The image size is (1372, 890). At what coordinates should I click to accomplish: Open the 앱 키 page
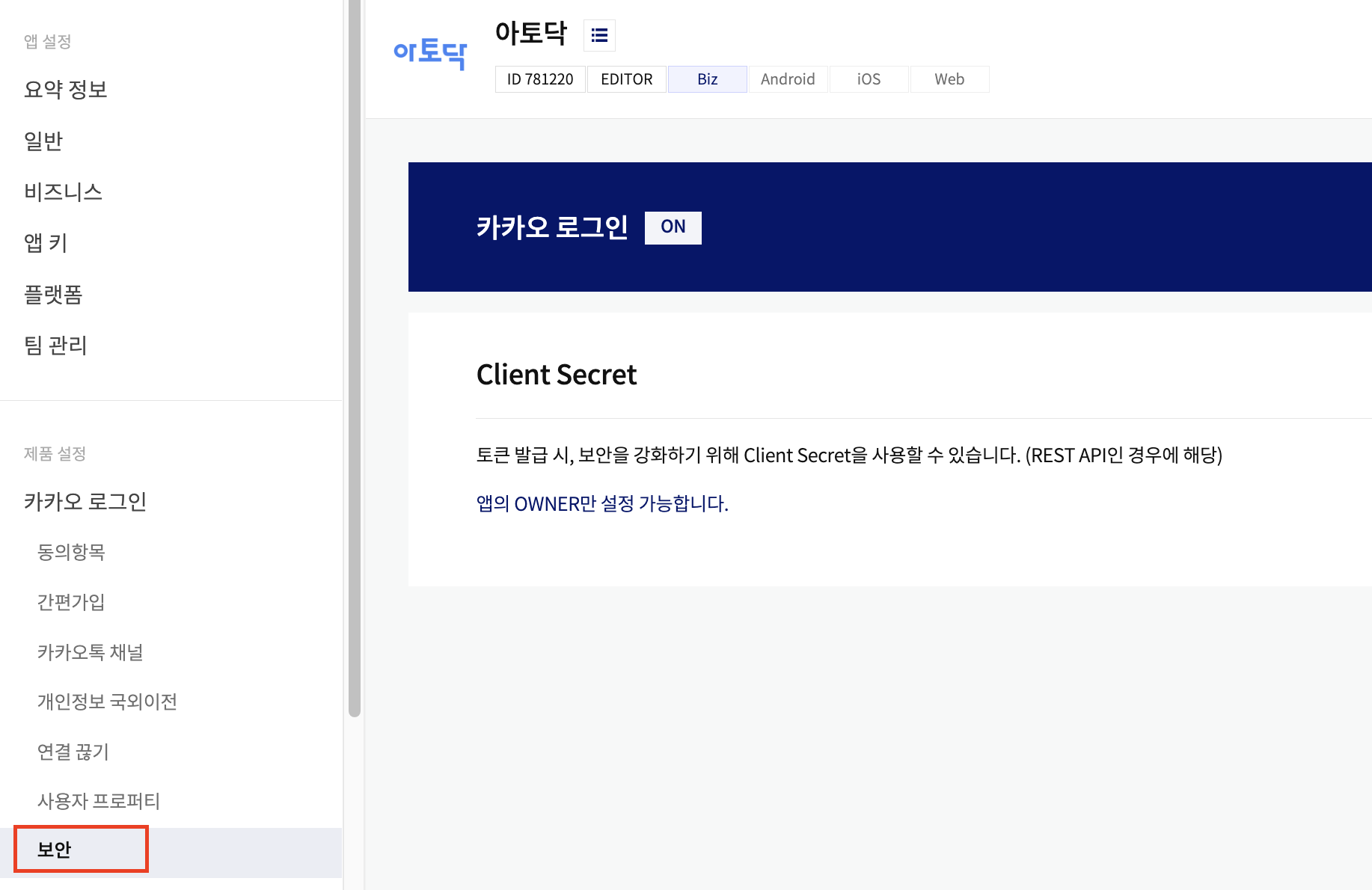(46, 243)
